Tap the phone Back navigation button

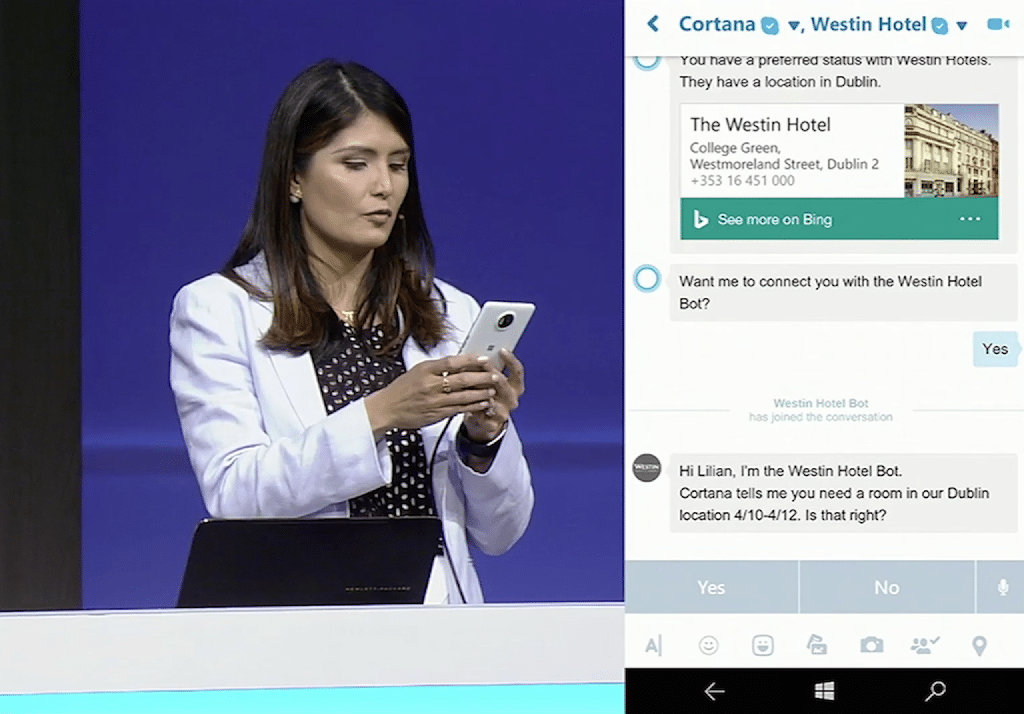click(x=714, y=691)
